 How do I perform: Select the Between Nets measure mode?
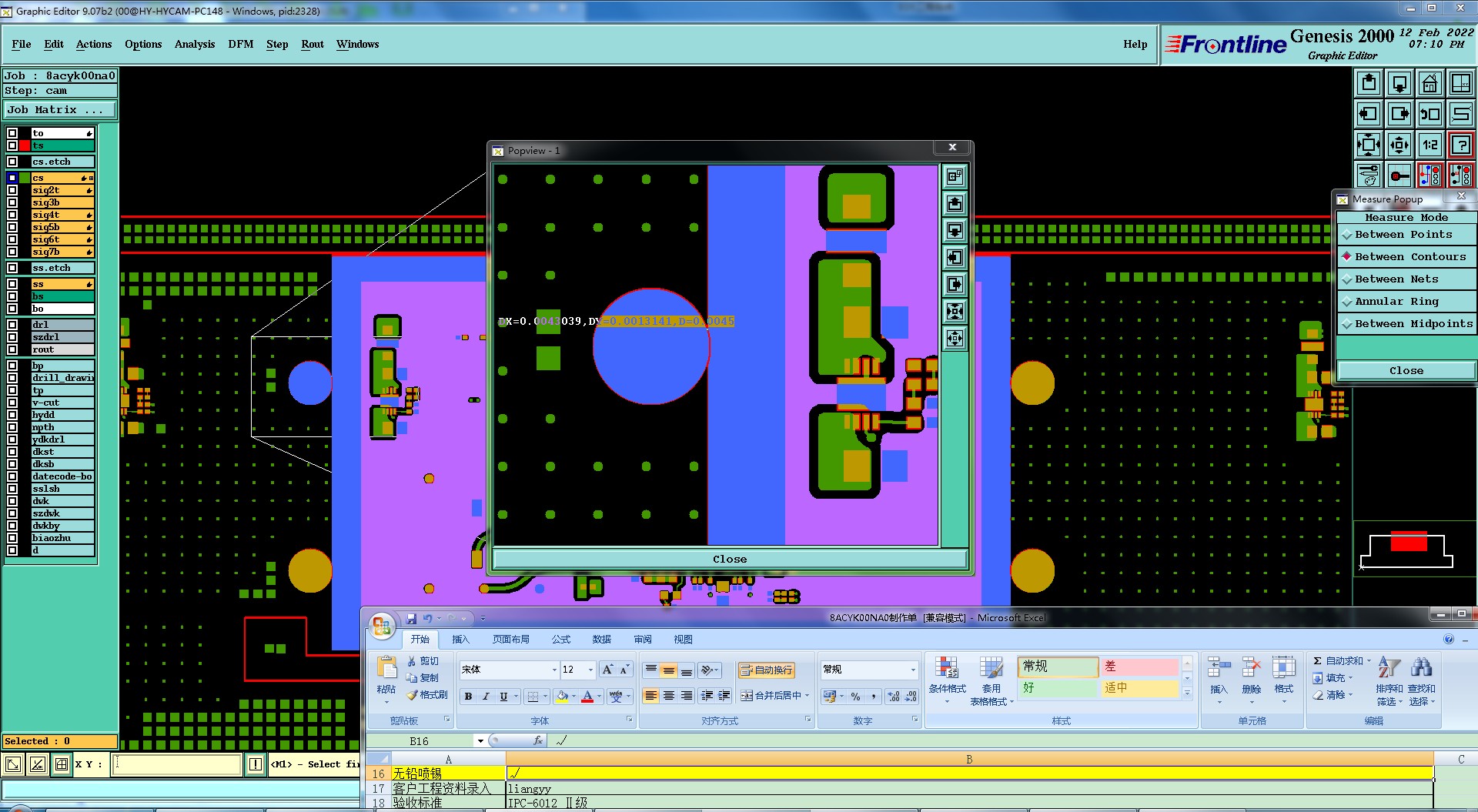click(x=1406, y=279)
